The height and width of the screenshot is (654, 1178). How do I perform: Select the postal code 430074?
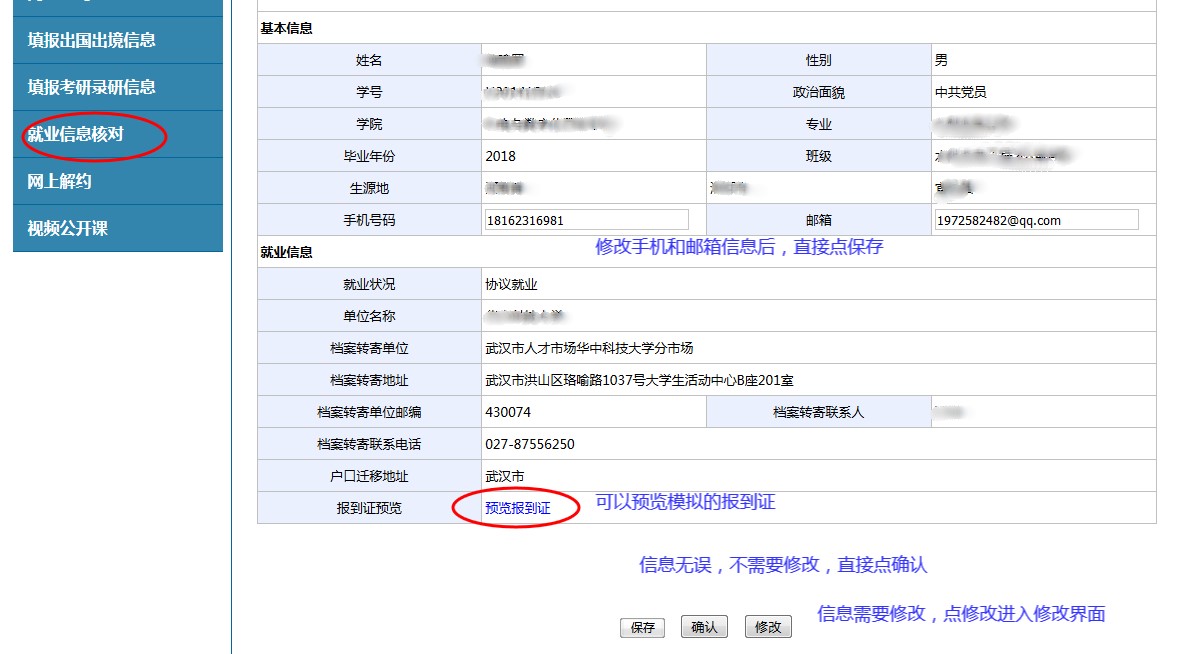tap(508, 412)
